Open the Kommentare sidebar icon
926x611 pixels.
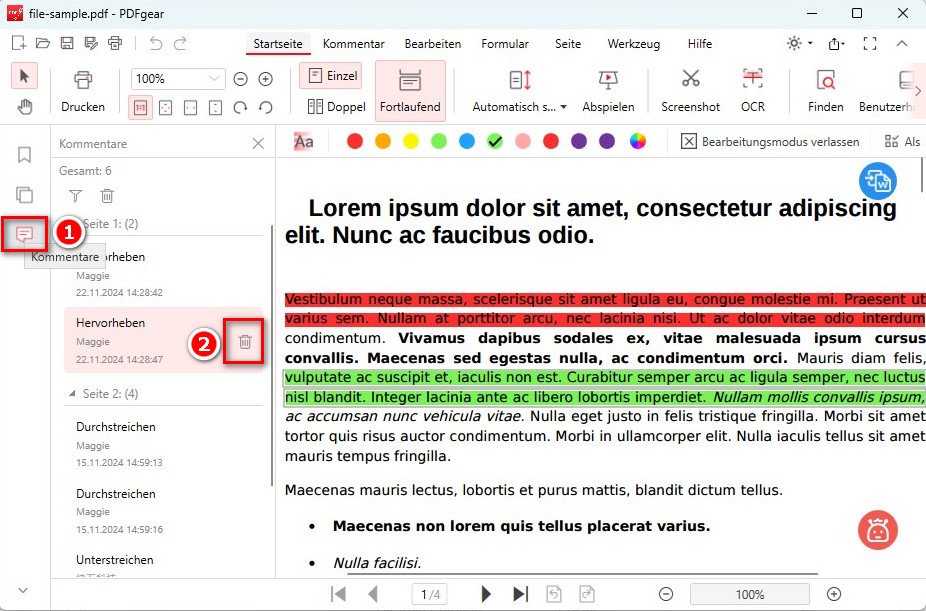pyautogui.click(x=23, y=233)
